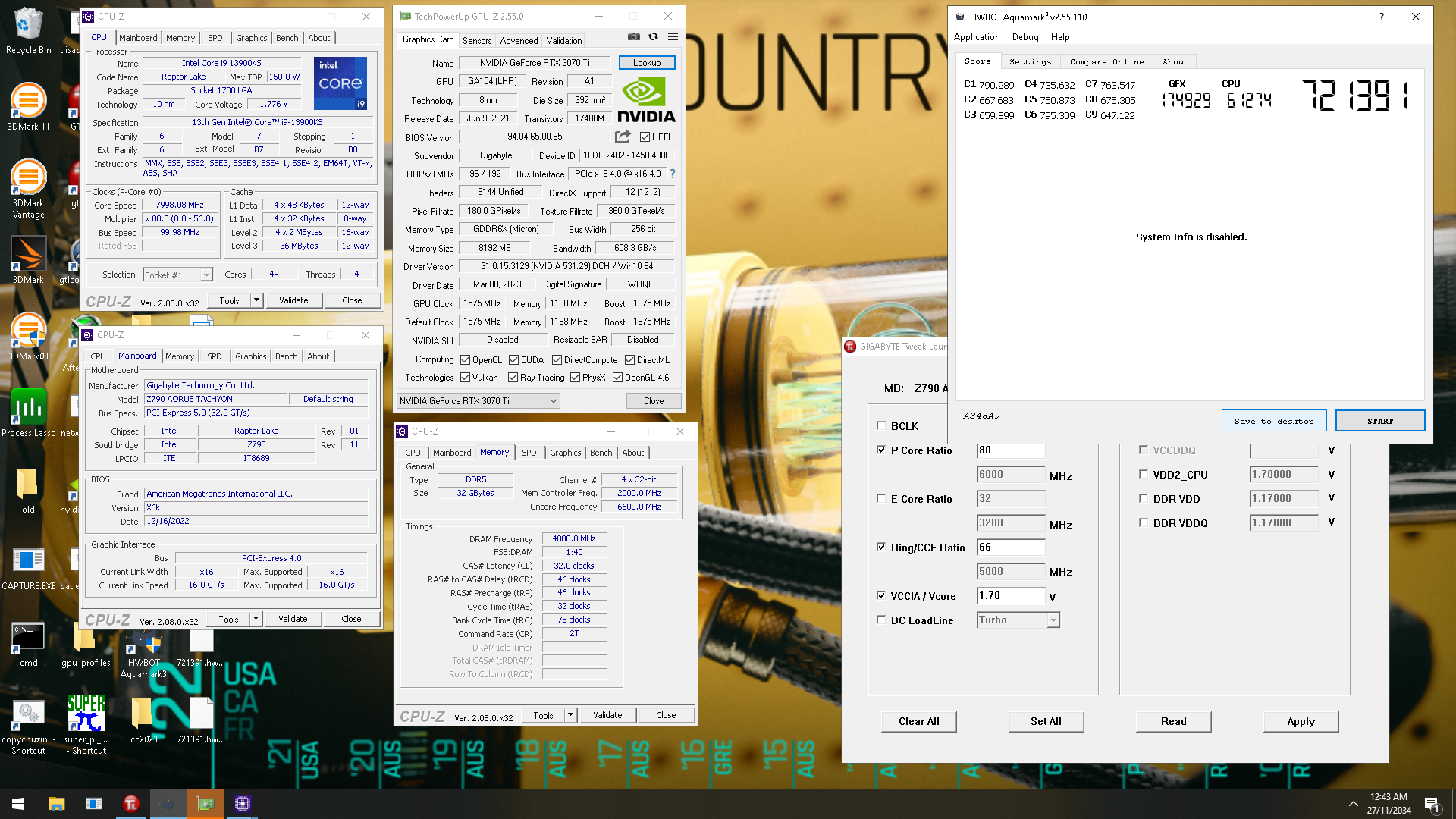Open the 3DMark Vantage desktop shortcut
Image resolution: width=1456 pixels, height=819 pixels.
tap(28, 190)
